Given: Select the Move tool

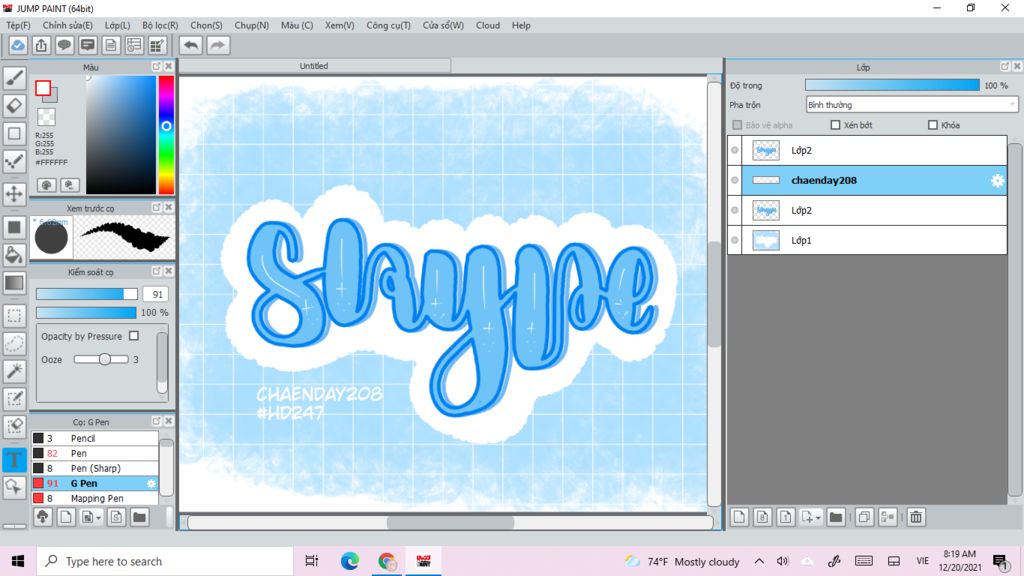Looking at the screenshot, I should coord(14,194).
